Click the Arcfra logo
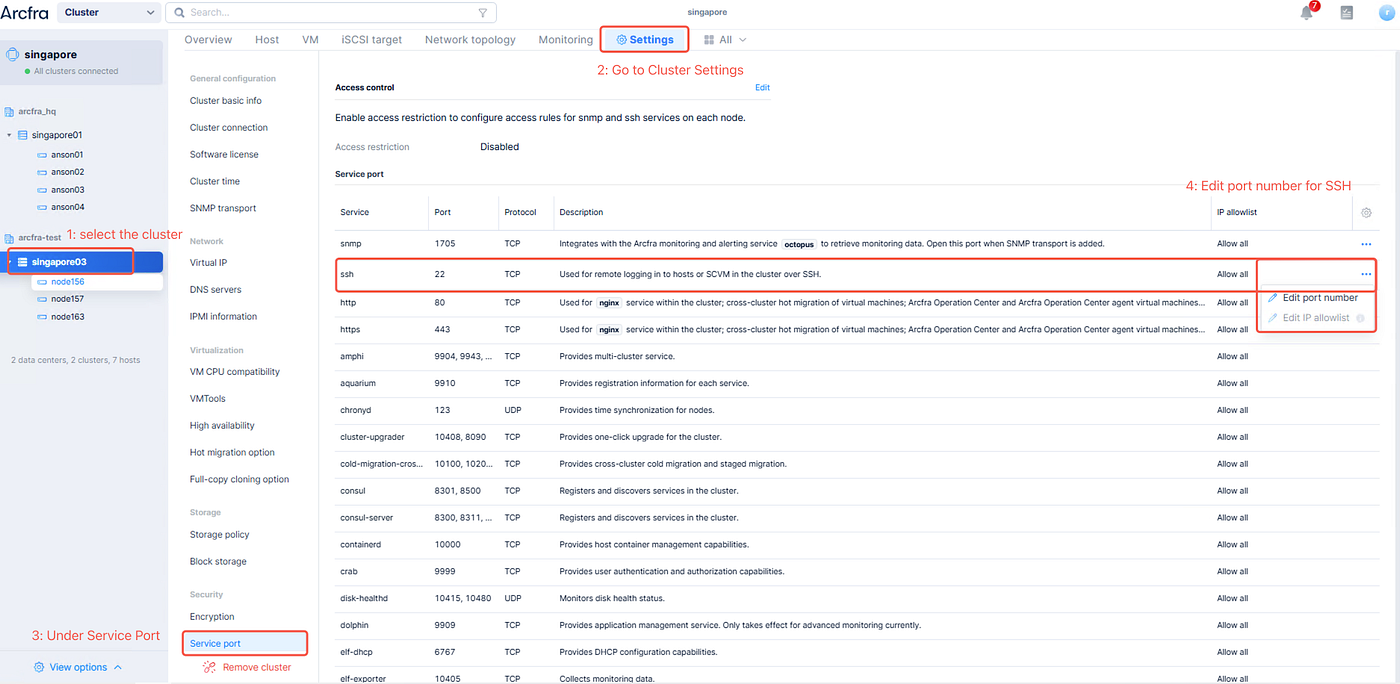 pos(24,13)
